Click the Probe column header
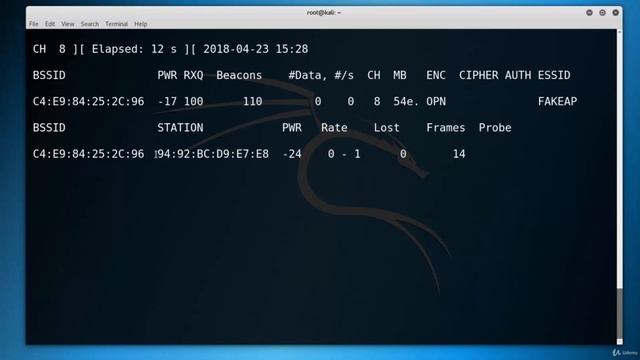640x360 pixels. [495, 128]
